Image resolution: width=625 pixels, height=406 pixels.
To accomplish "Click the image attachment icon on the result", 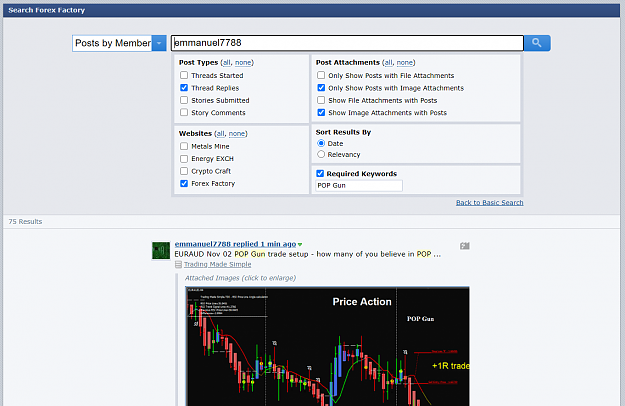I will (464, 246).
